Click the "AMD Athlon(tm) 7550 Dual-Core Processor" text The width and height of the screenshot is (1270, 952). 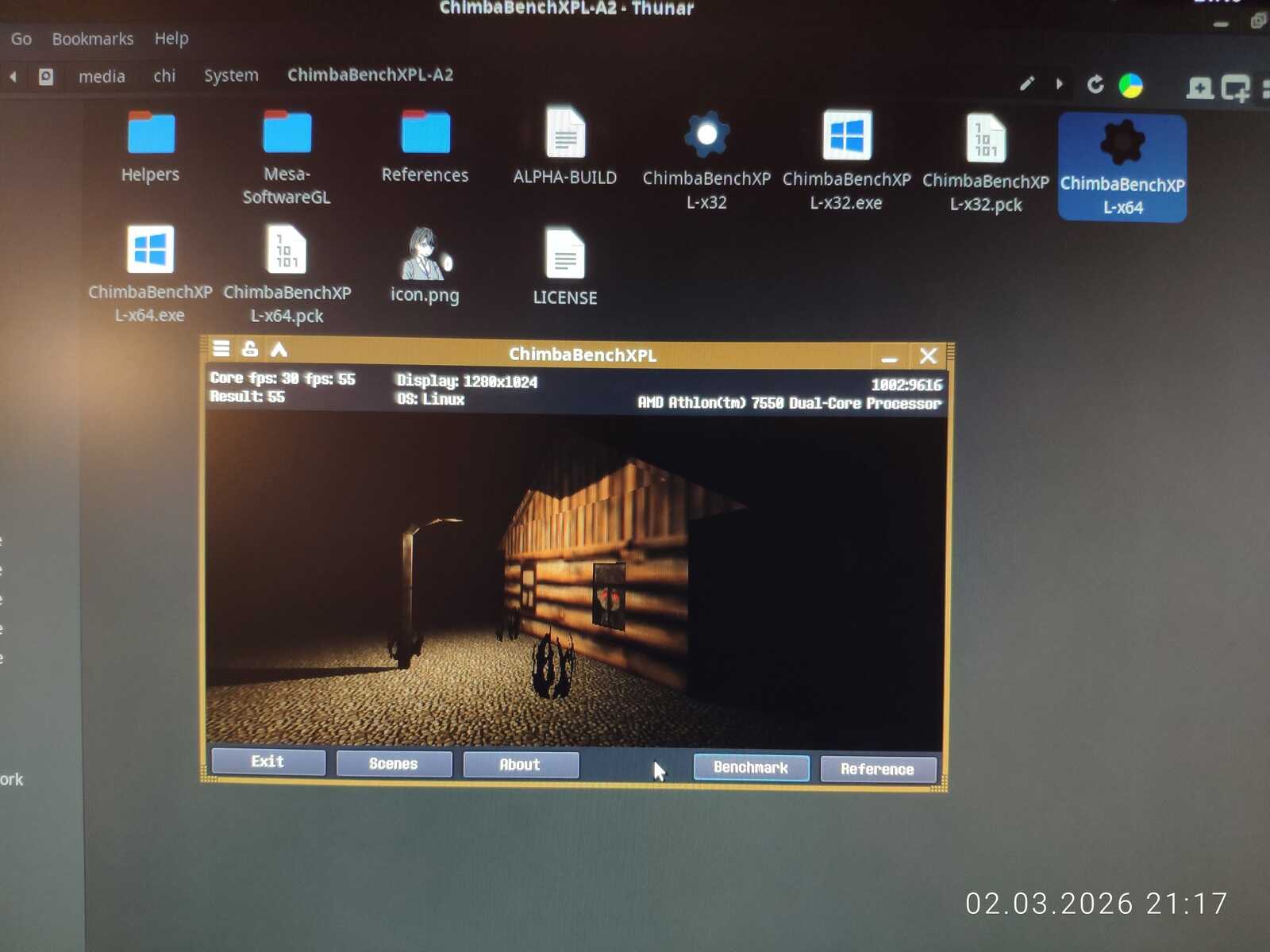coord(790,403)
